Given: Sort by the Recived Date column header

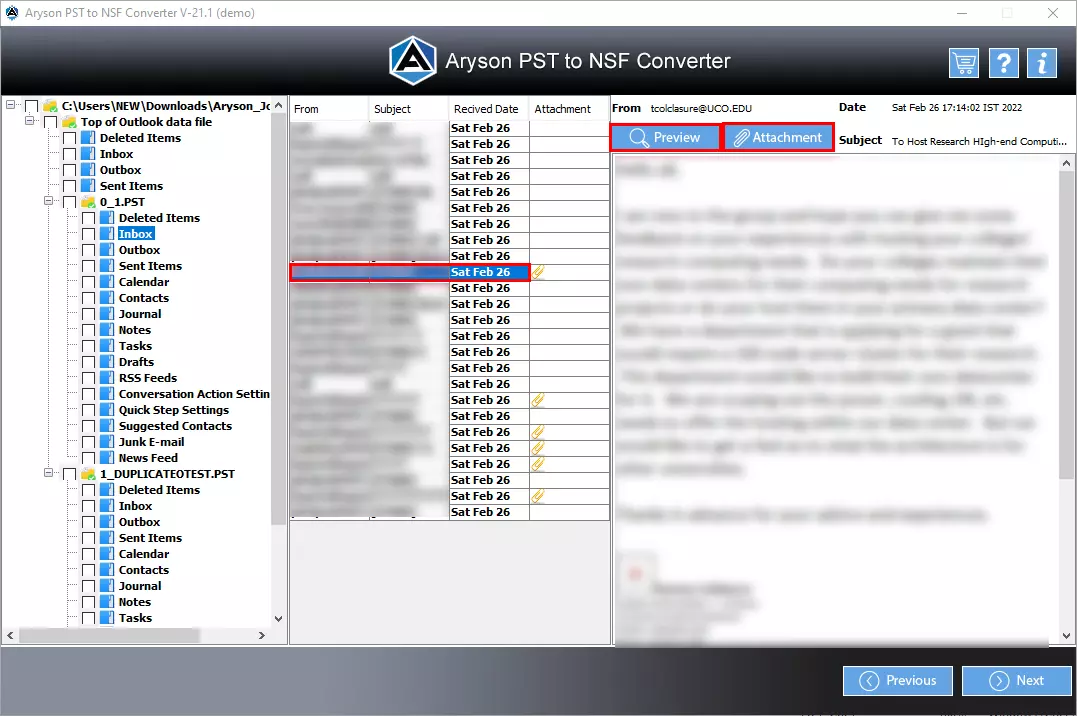Looking at the screenshot, I should click(x=489, y=109).
